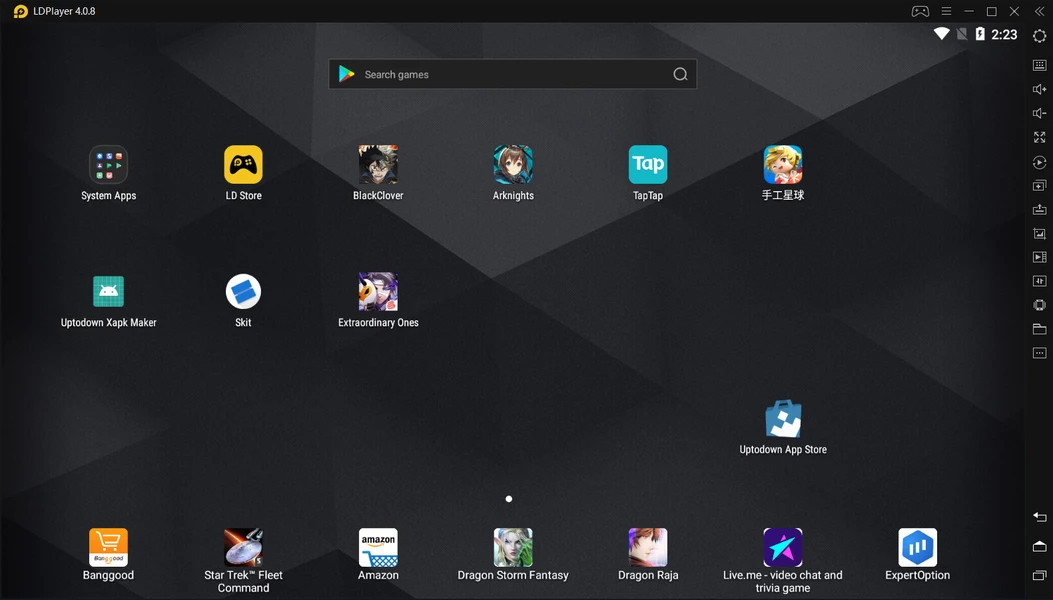Launch Dragon Storm Fantasy
Image resolution: width=1053 pixels, height=600 pixels.
pos(513,547)
